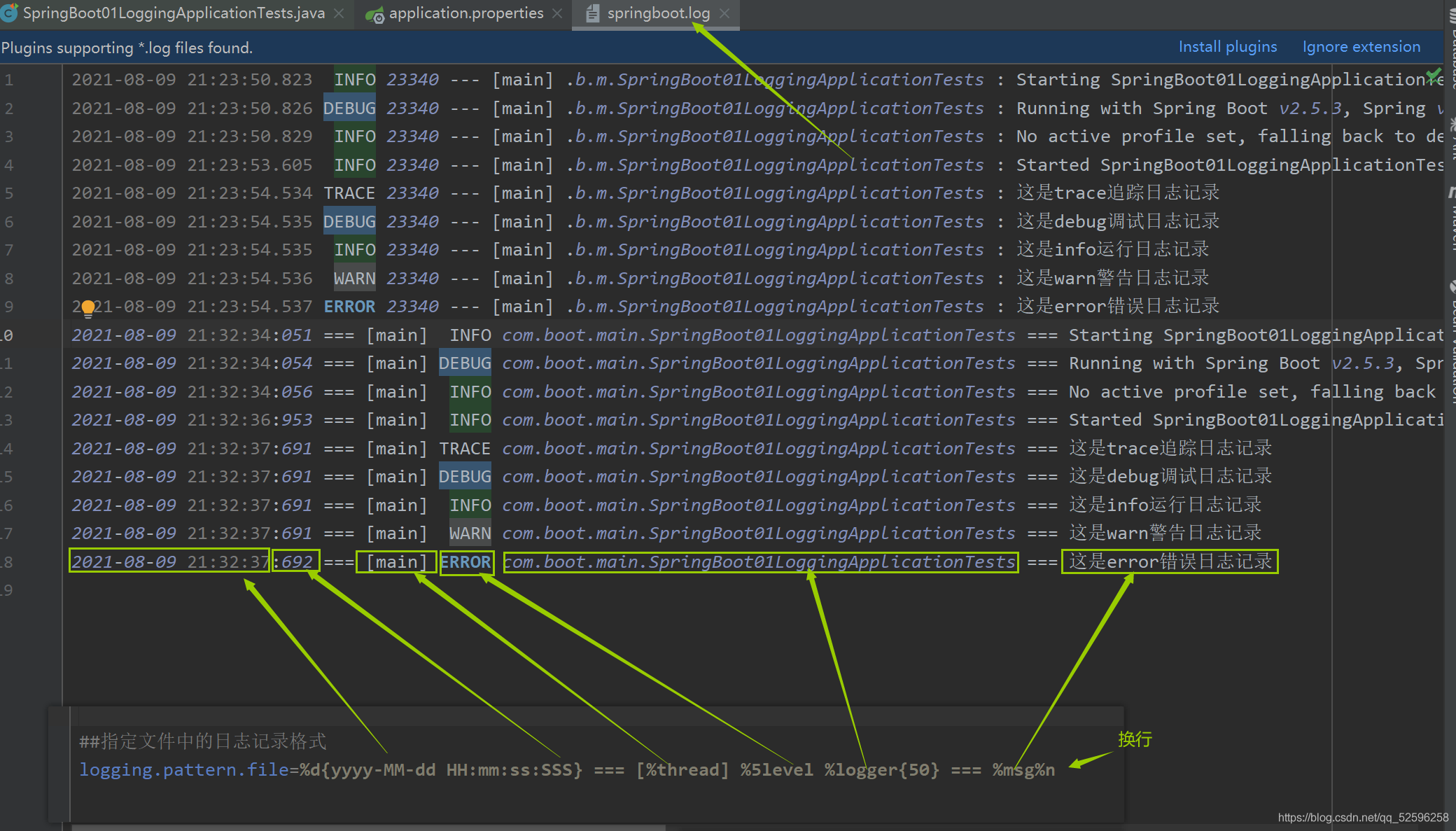The width and height of the screenshot is (1456, 831).
Task: Click the text '这是error错误日志记录' on line 9
Action: (1118, 306)
